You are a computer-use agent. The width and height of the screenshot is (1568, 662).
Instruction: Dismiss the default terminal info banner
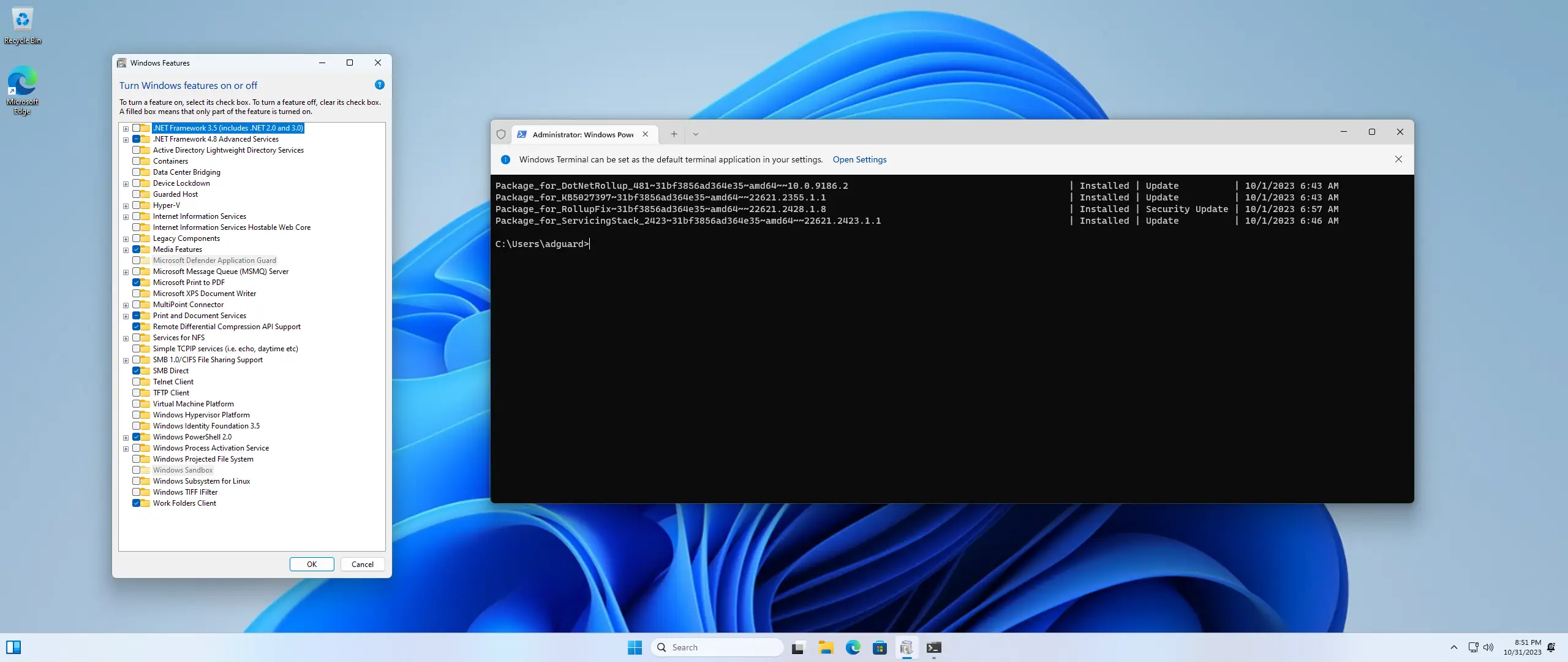click(x=1398, y=159)
